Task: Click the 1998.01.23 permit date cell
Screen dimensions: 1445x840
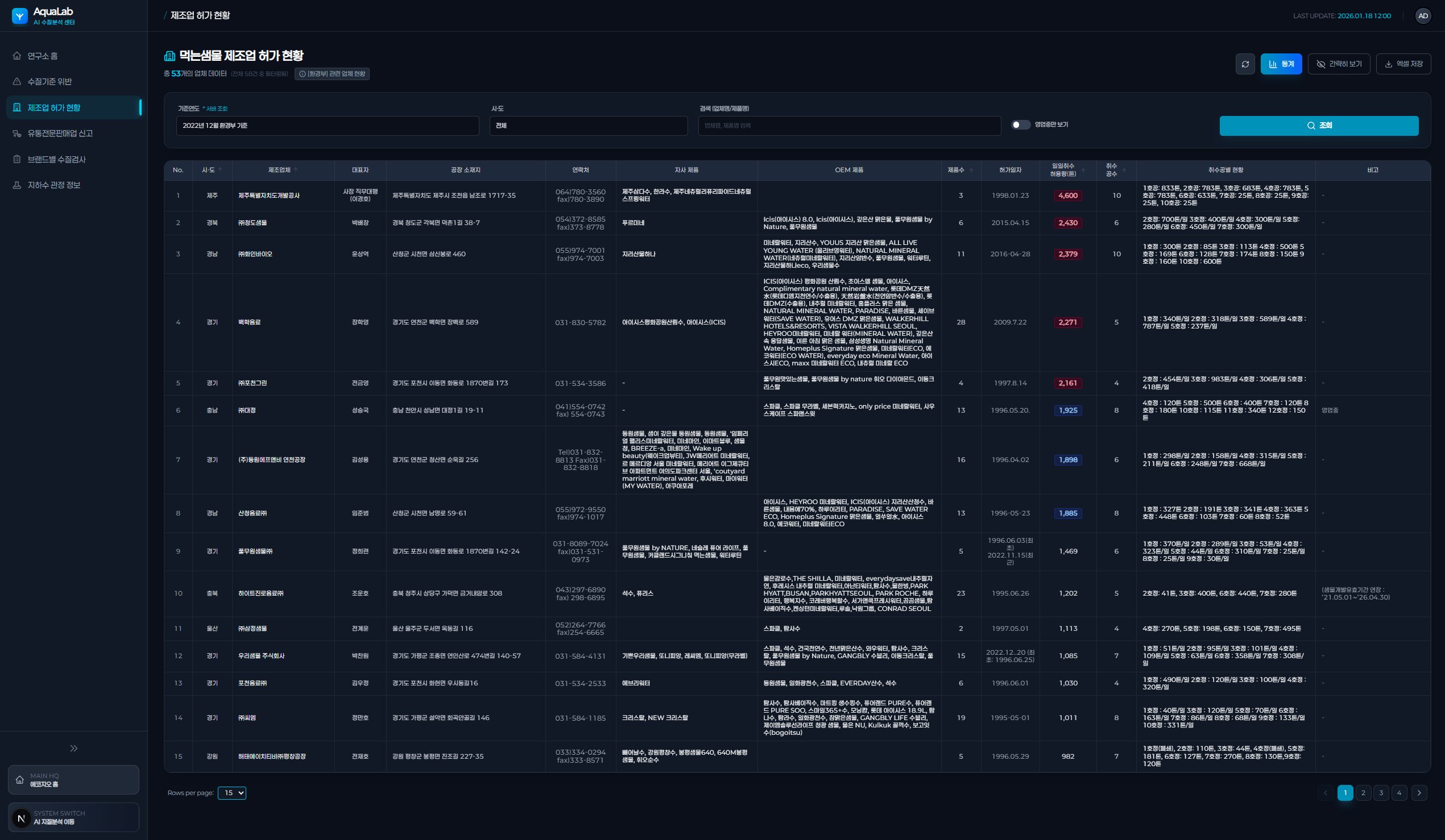Action: pyautogui.click(x=1010, y=196)
